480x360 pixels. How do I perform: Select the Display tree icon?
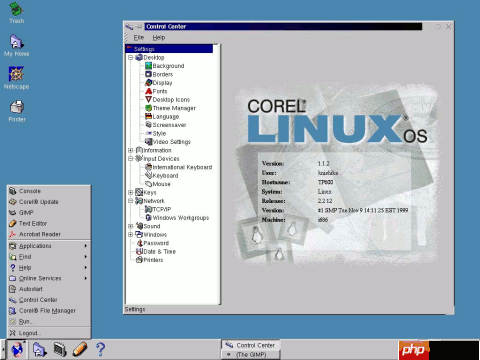click(x=149, y=82)
